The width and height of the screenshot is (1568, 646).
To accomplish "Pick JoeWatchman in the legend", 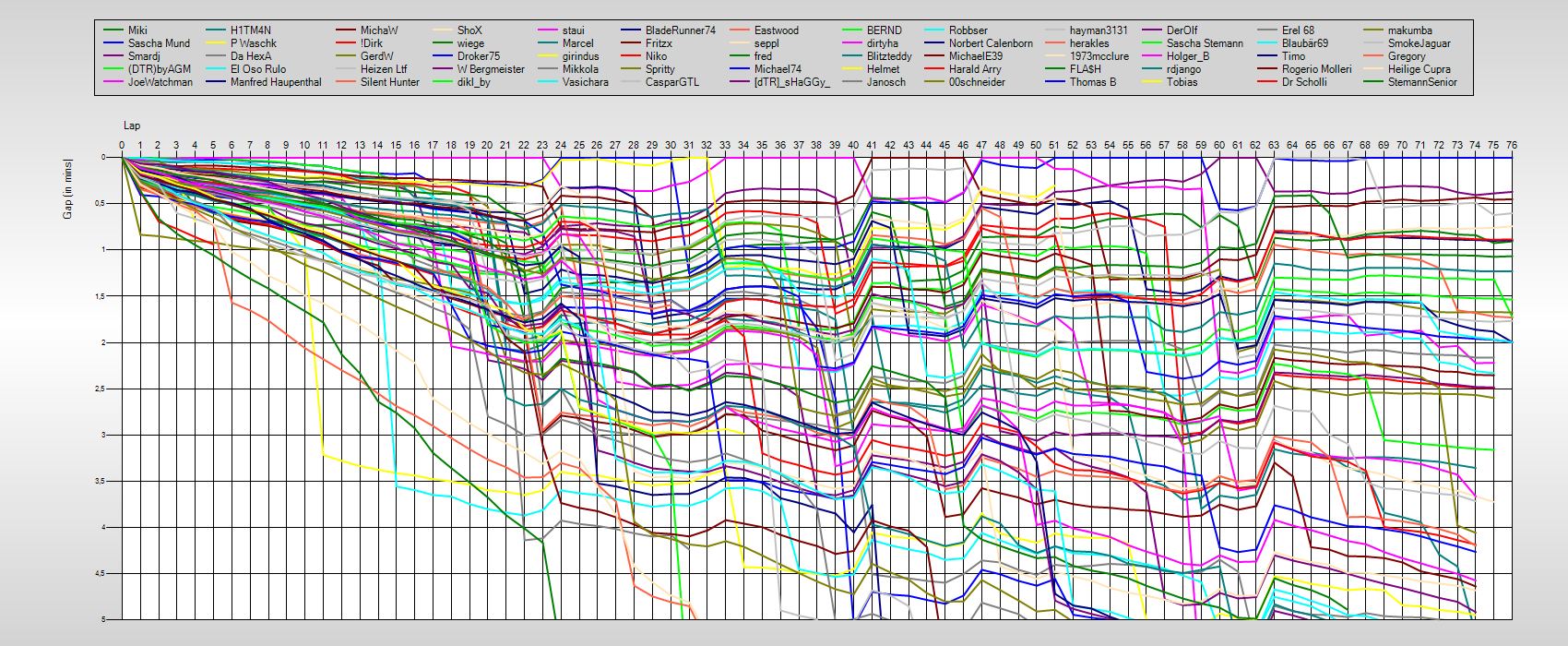I will pyautogui.click(x=160, y=82).
